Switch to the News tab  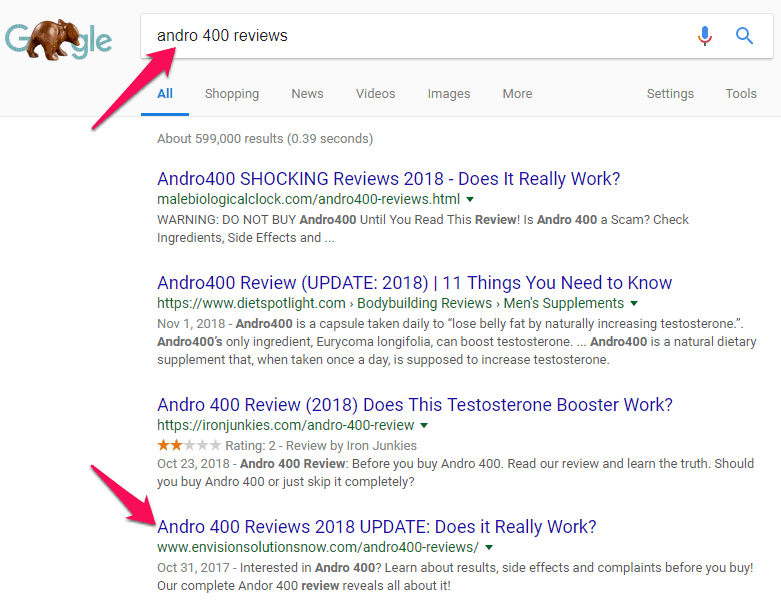click(307, 94)
